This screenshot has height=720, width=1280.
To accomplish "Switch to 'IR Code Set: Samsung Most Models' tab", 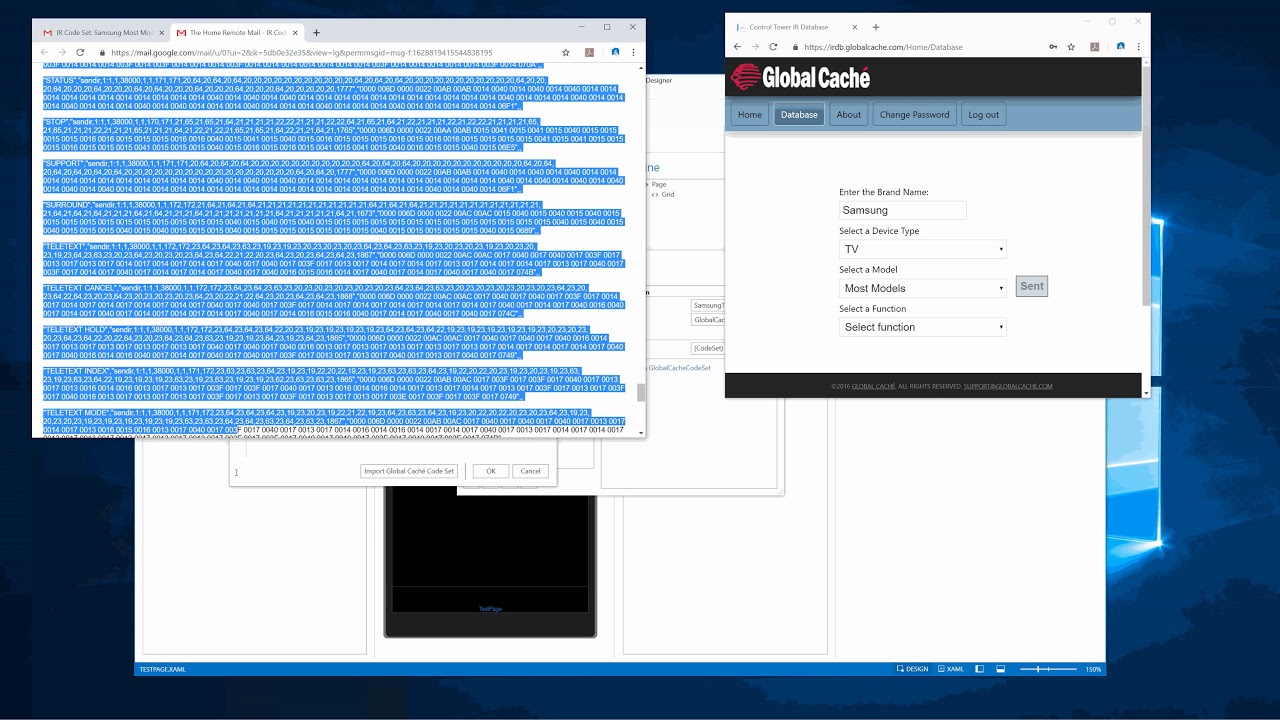I will pyautogui.click(x=101, y=33).
